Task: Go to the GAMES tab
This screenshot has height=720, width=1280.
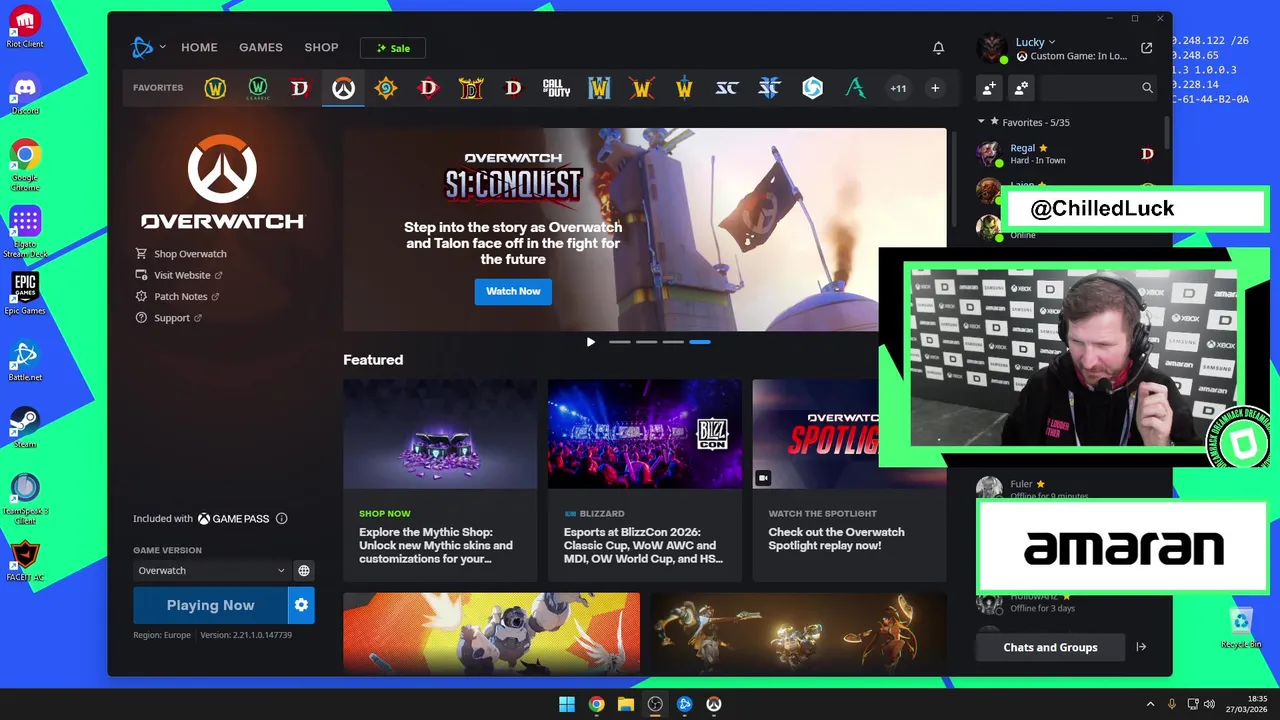Action: [261, 47]
